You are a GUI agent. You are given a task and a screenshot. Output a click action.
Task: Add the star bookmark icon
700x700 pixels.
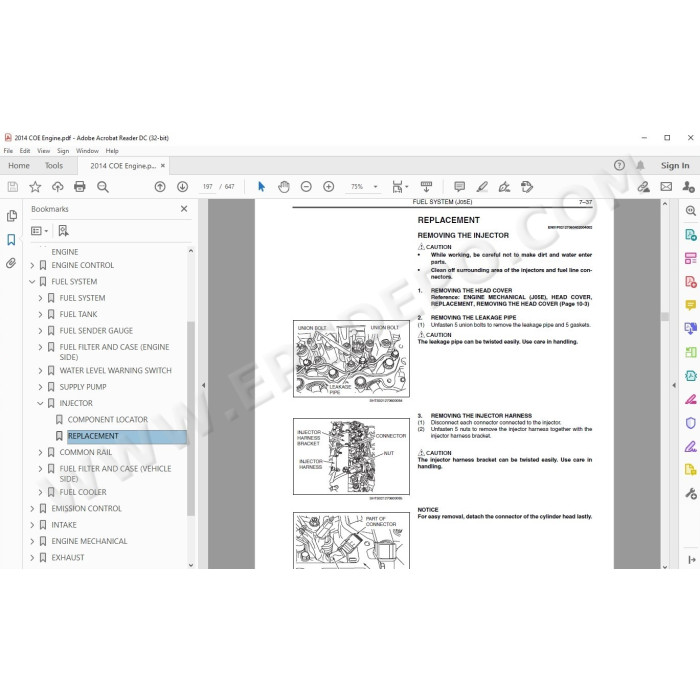(x=35, y=187)
